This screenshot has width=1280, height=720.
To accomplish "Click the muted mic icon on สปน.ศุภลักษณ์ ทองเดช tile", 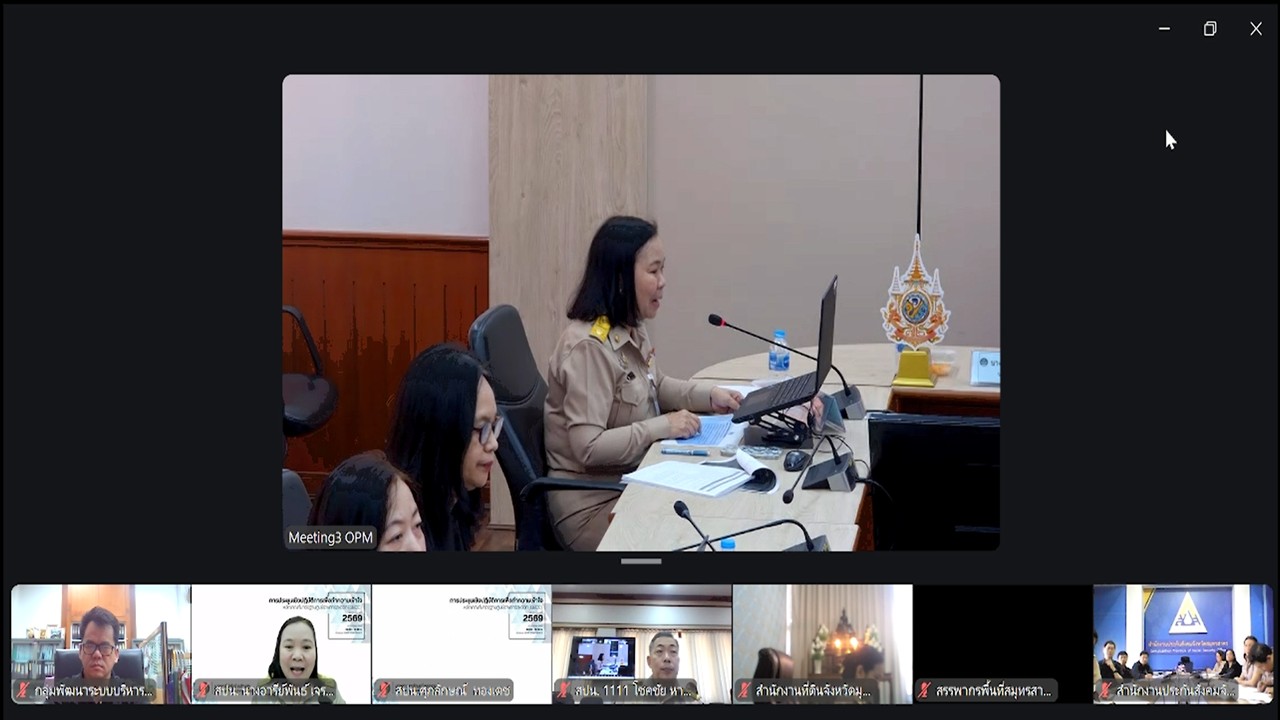I will [x=382, y=690].
